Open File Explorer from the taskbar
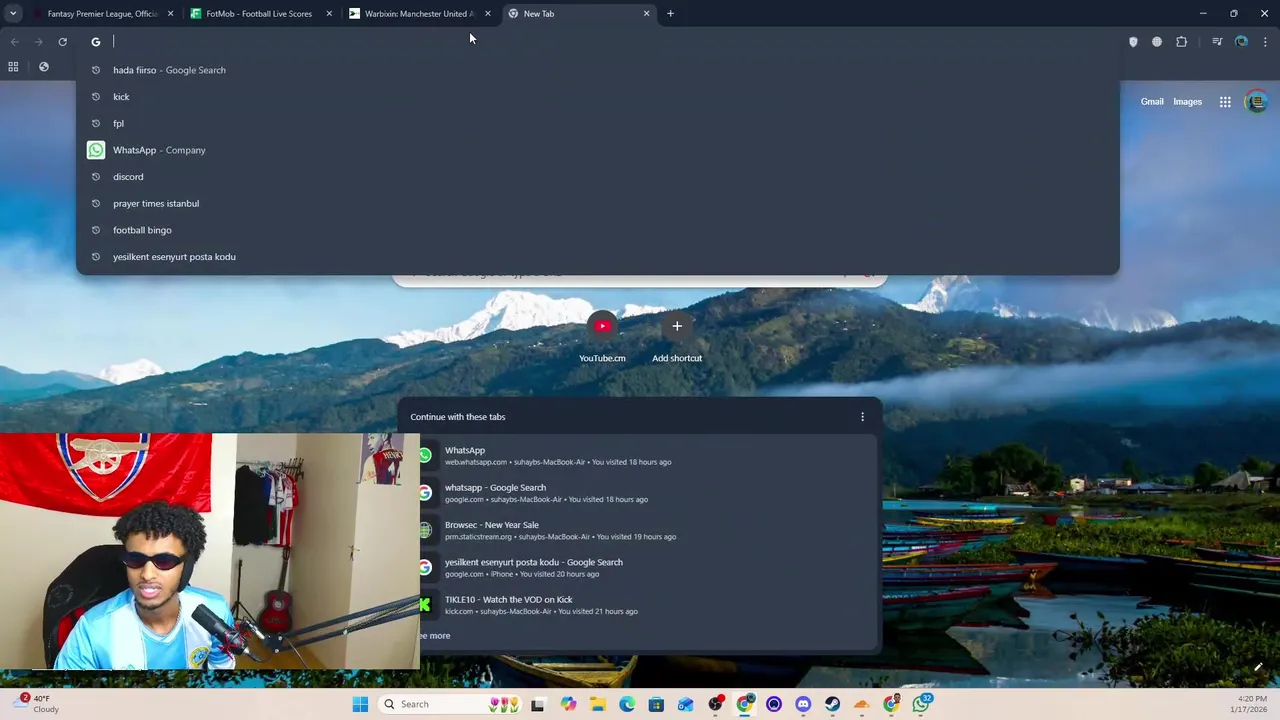 [598, 704]
